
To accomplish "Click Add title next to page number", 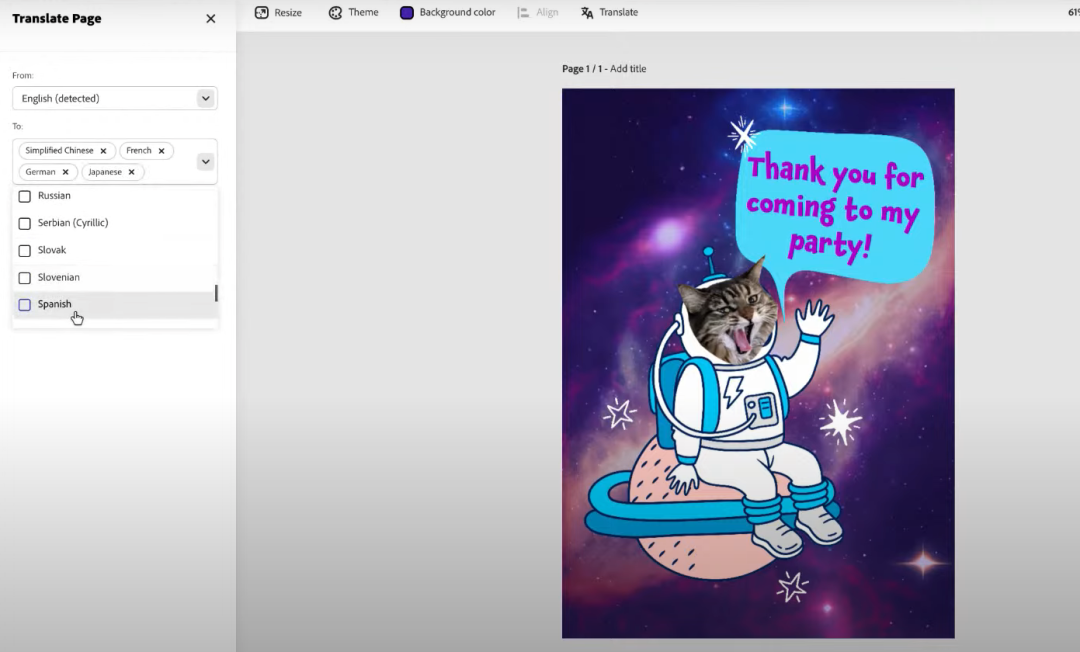I will [x=628, y=69].
